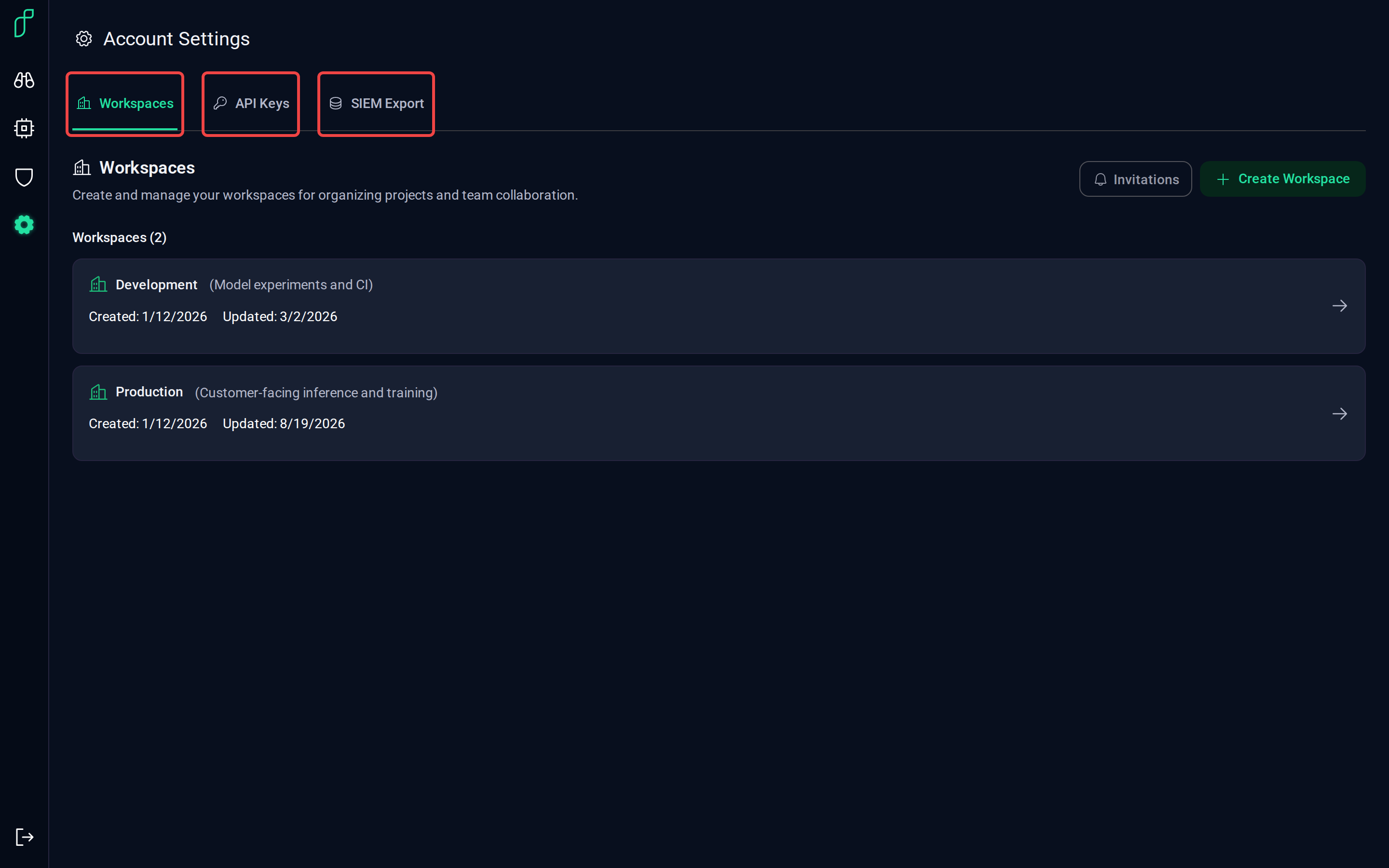Click the 'Workspaces (2)' count label

[x=120, y=238]
